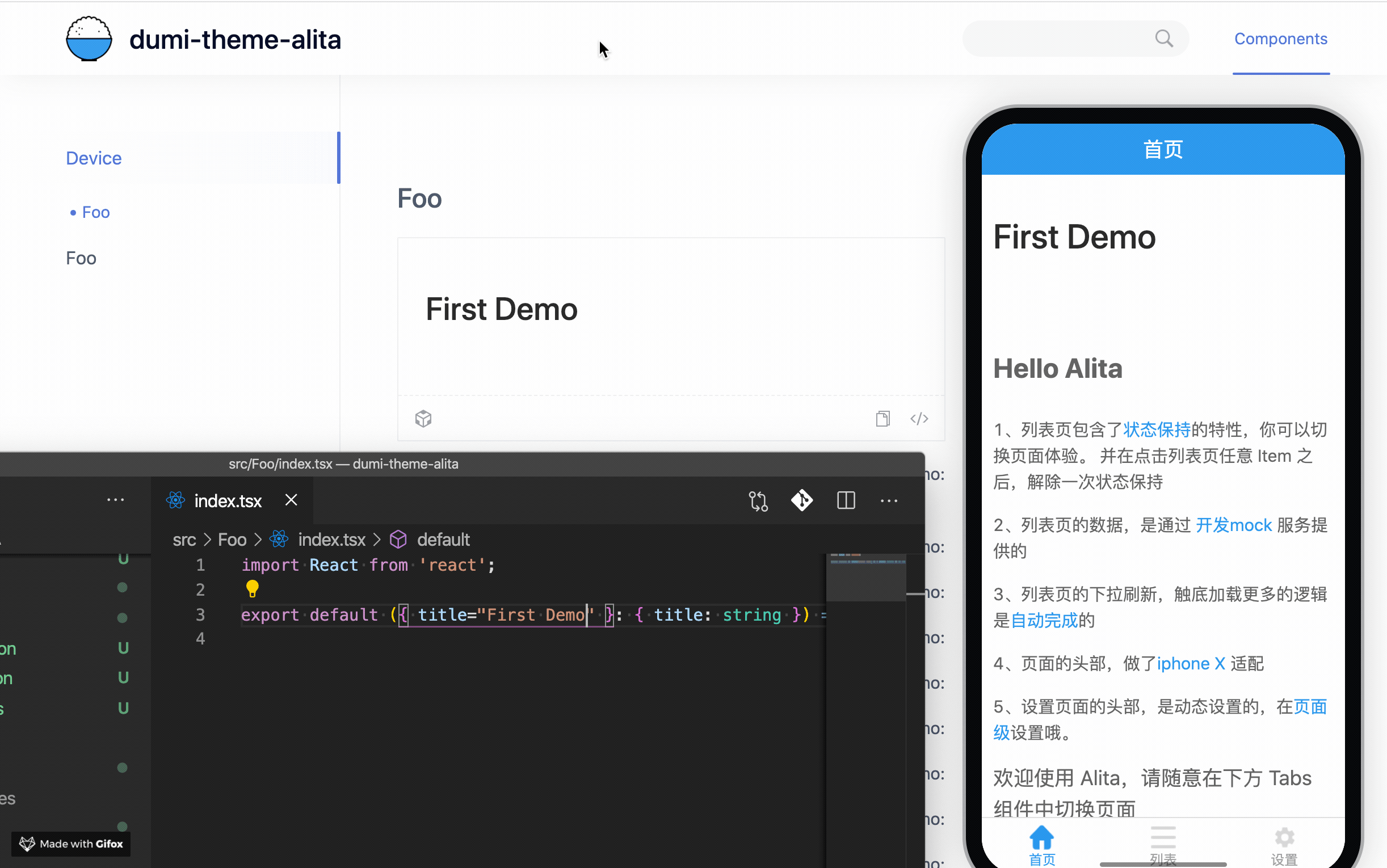The image size is (1387, 868).
Task: Click the Foo anchor link in sidebar
Action: click(x=95, y=212)
